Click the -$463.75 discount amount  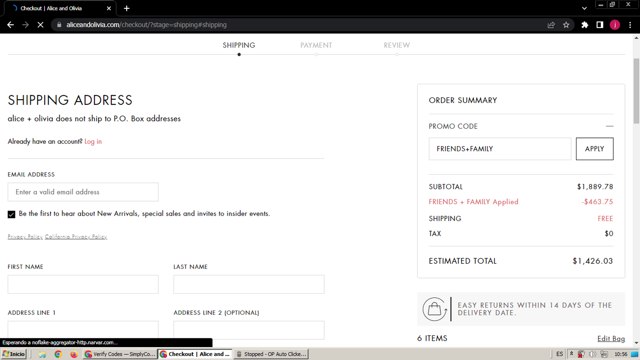pos(598,202)
